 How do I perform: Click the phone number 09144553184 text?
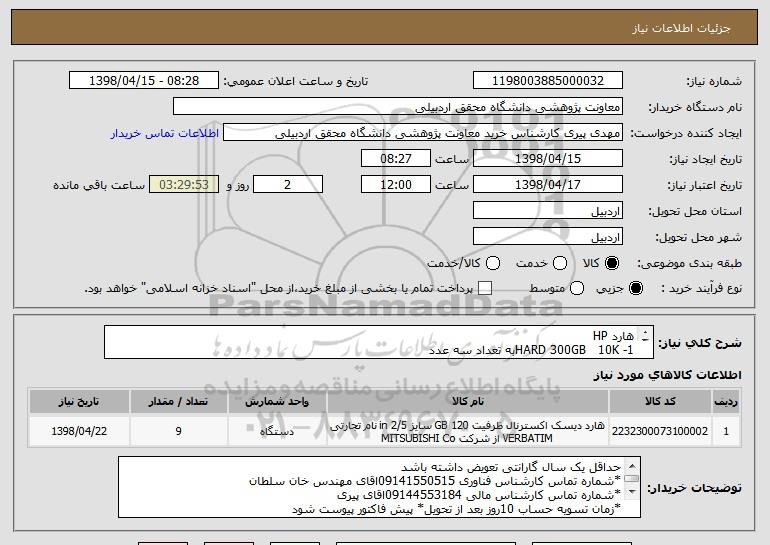(x=430, y=495)
